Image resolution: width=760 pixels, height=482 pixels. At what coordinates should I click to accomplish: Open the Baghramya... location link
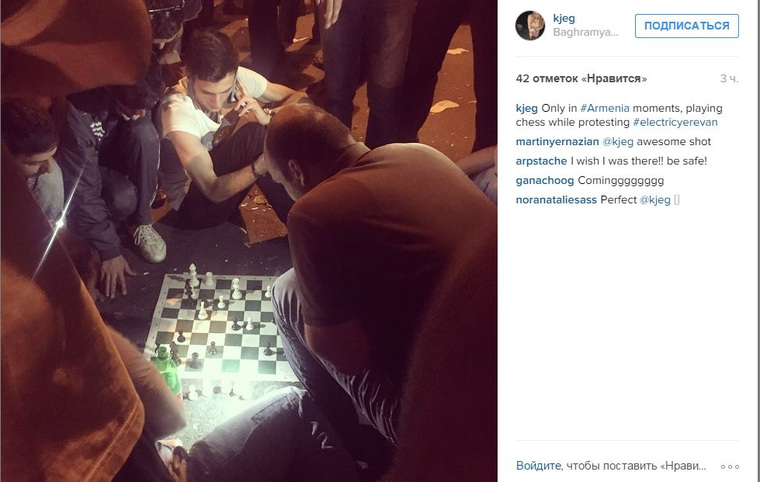pyautogui.click(x=586, y=32)
